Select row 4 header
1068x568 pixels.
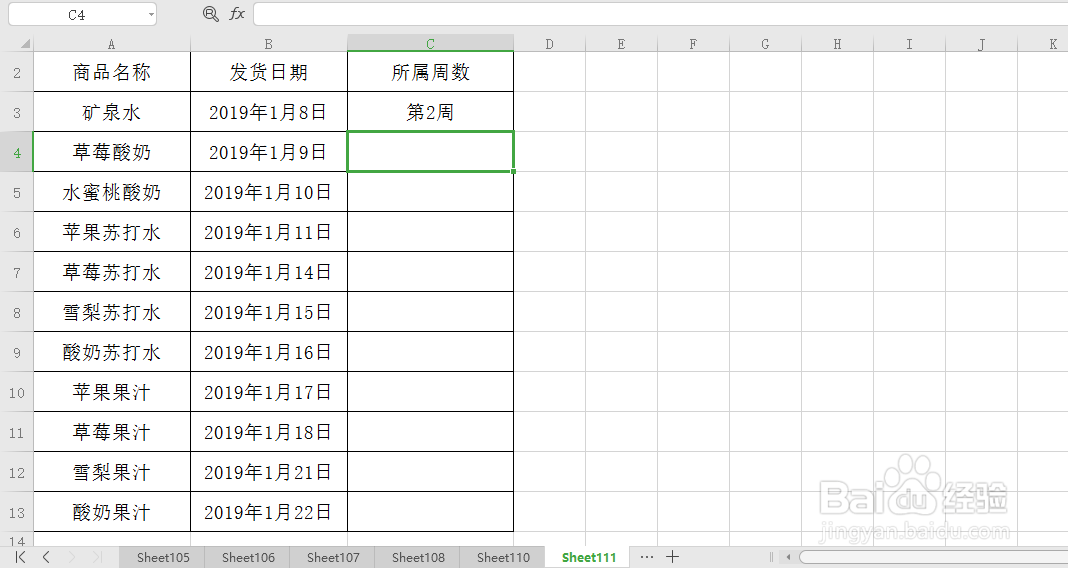point(16,153)
